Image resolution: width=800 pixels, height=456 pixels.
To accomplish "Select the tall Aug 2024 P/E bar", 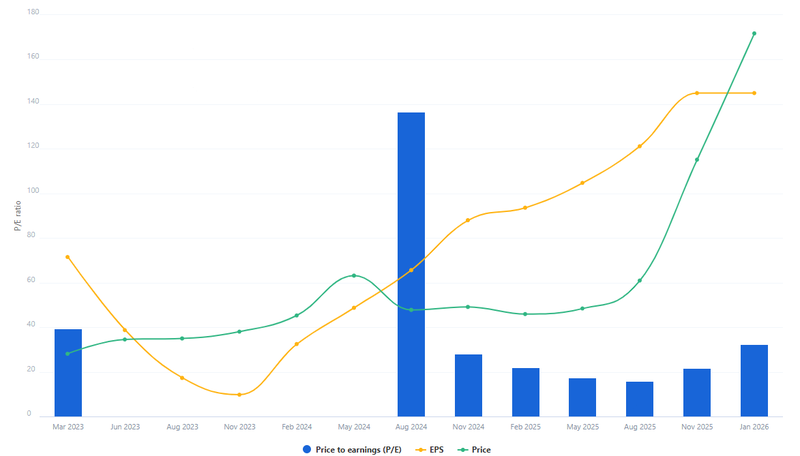I will pyautogui.click(x=411, y=264).
